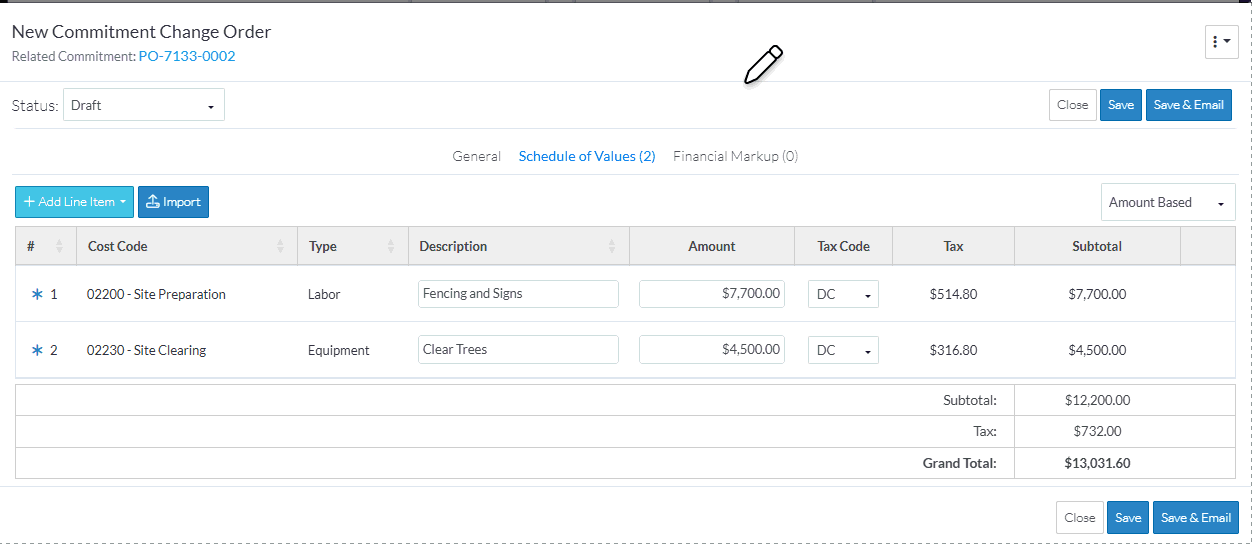Select the Schedule of Values (2) tab
1252x544 pixels.
pos(587,156)
